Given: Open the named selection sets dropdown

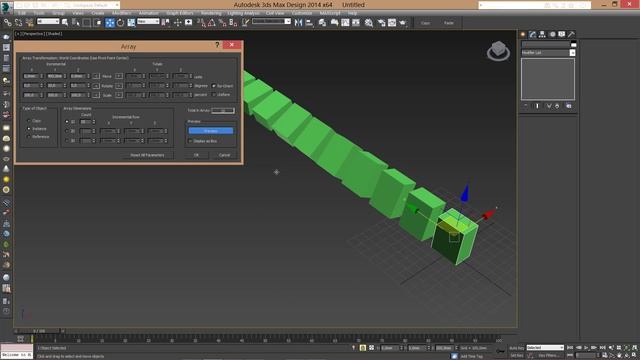Looking at the screenshot, I should (271, 21).
